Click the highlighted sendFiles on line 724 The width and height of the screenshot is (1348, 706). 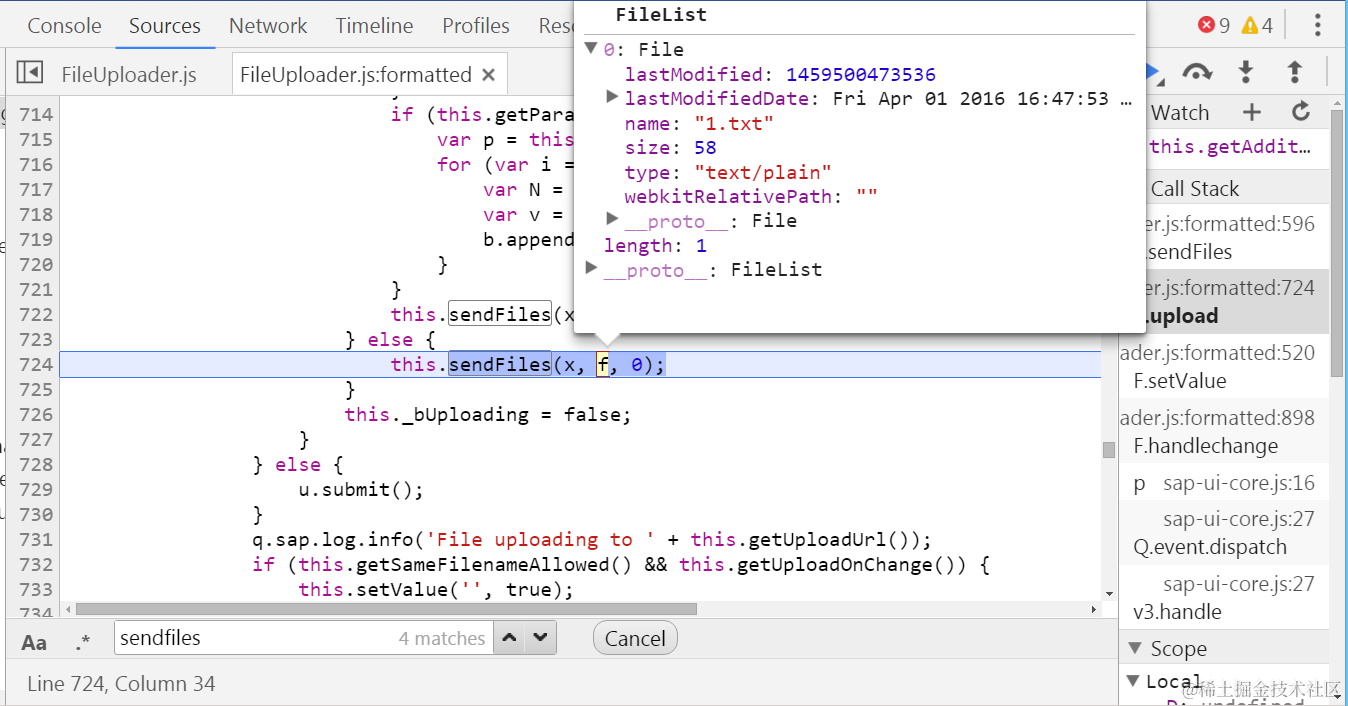(x=499, y=364)
